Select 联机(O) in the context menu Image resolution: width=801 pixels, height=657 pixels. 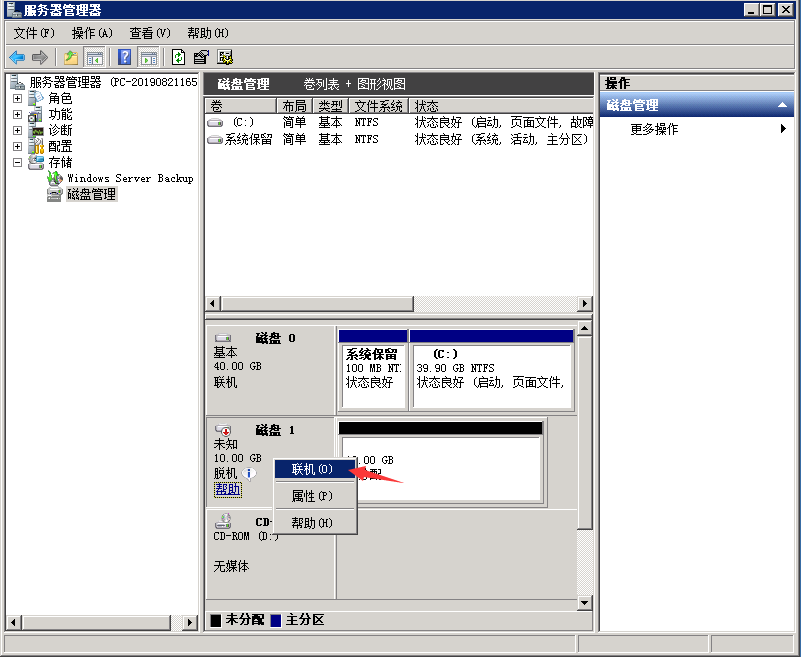coord(311,469)
